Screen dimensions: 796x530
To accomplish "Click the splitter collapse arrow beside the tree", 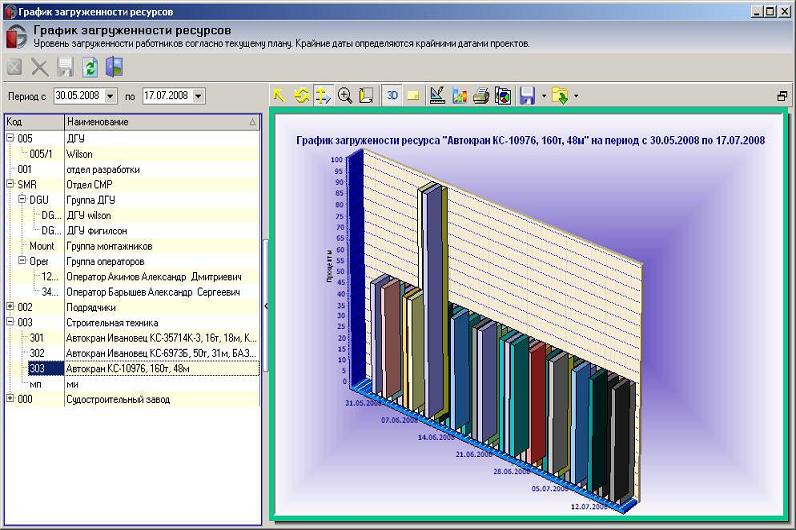I will [x=266, y=306].
